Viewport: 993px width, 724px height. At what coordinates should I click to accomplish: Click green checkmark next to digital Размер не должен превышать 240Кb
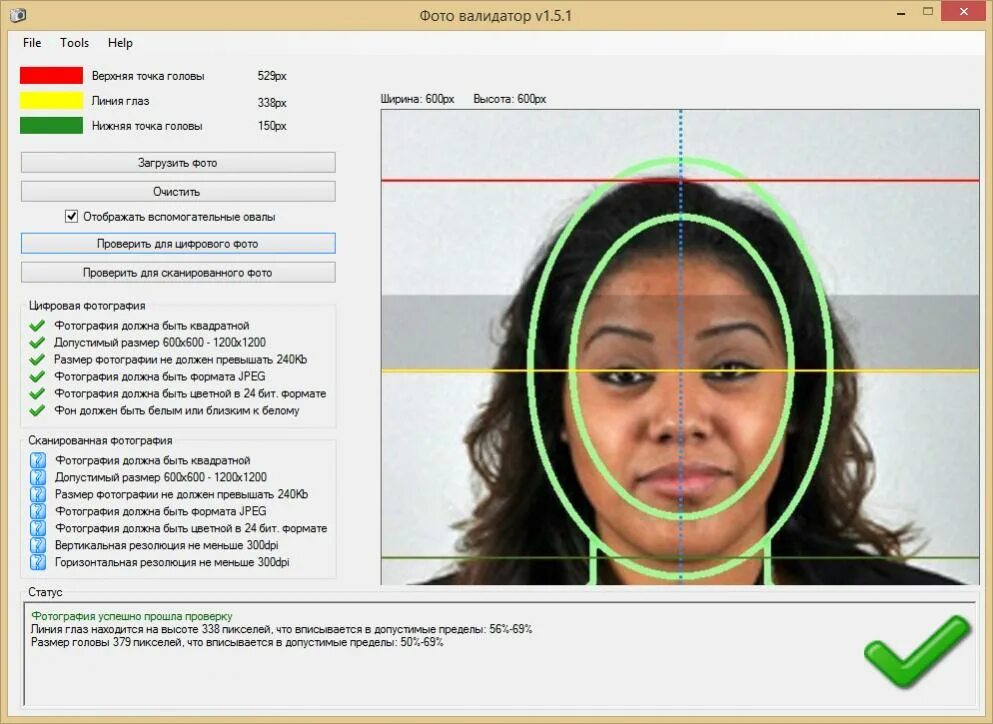tap(37, 360)
